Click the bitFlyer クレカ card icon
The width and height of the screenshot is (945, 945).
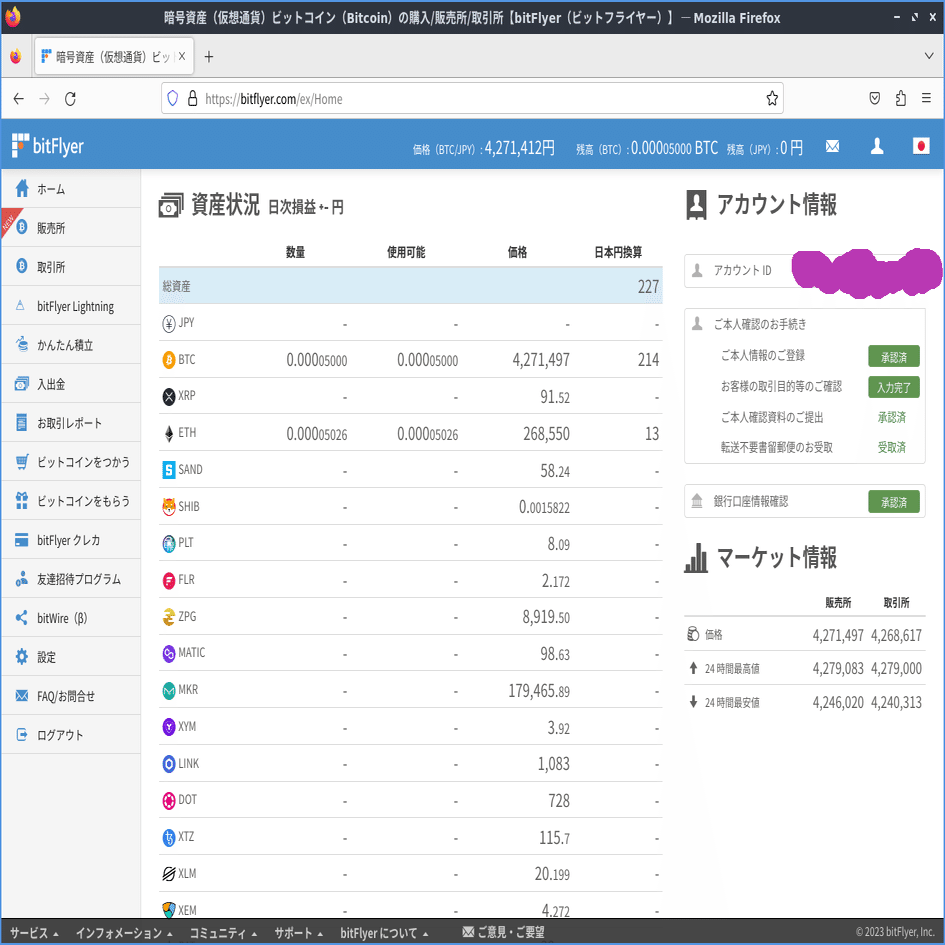pos(22,540)
